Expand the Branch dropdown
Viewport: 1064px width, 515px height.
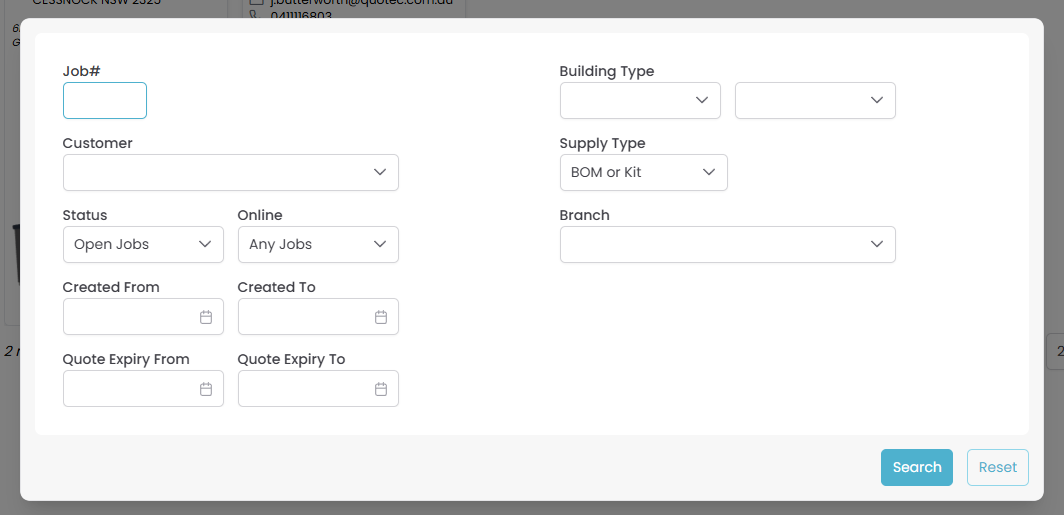coord(727,245)
